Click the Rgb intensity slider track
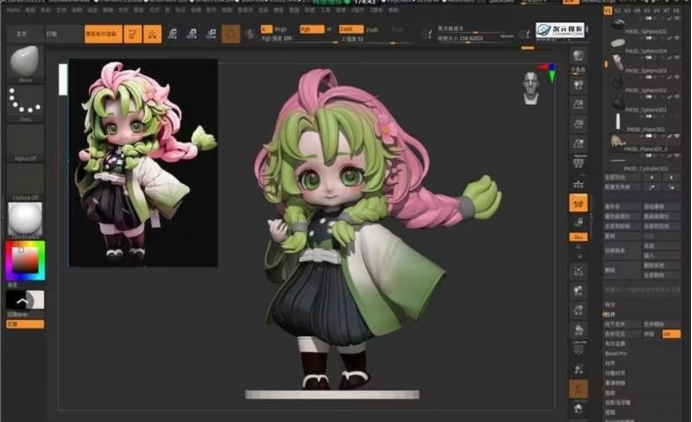This screenshot has height=422, width=692. 299,41
